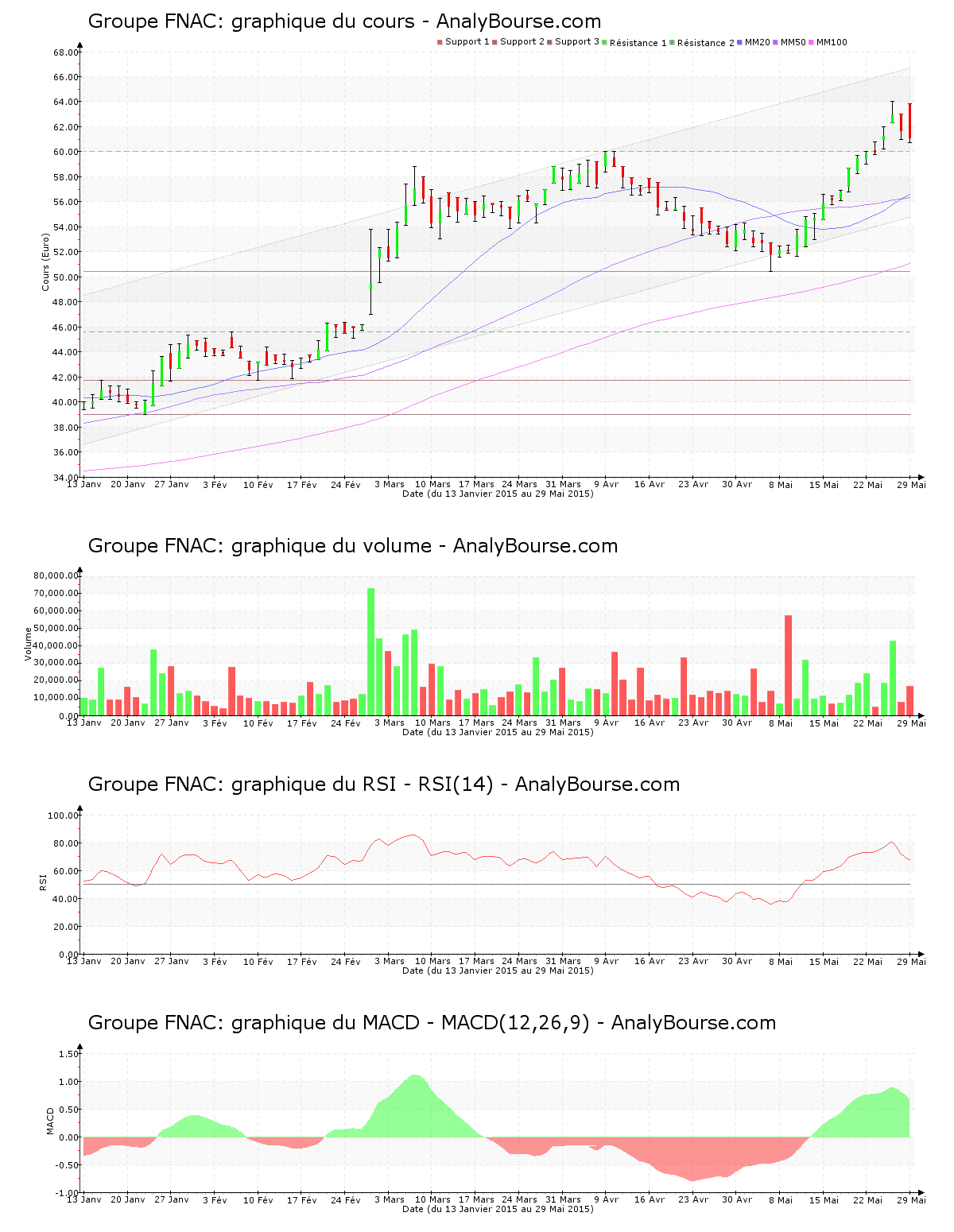Click '9 Avr' on the volume chart axis
The image size is (954, 1232).
click(x=606, y=723)
